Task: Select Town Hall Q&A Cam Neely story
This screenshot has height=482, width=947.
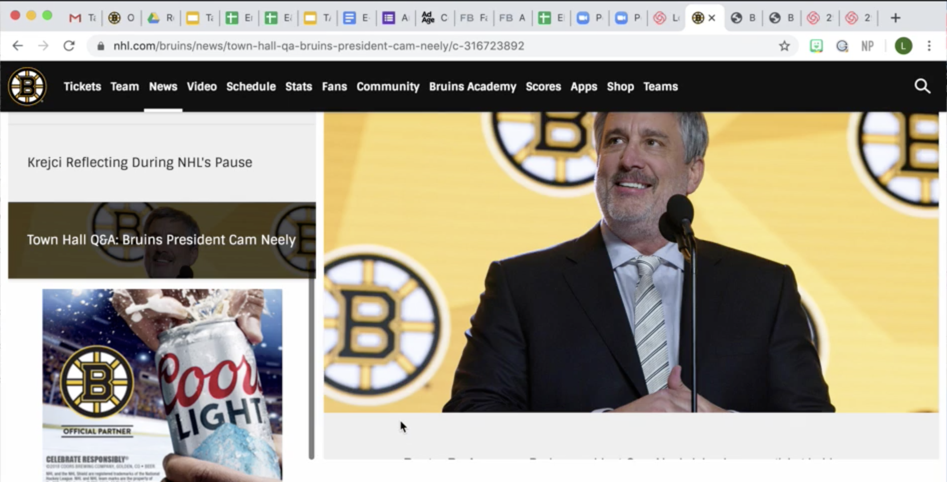Action: click(x=162, y=240)
